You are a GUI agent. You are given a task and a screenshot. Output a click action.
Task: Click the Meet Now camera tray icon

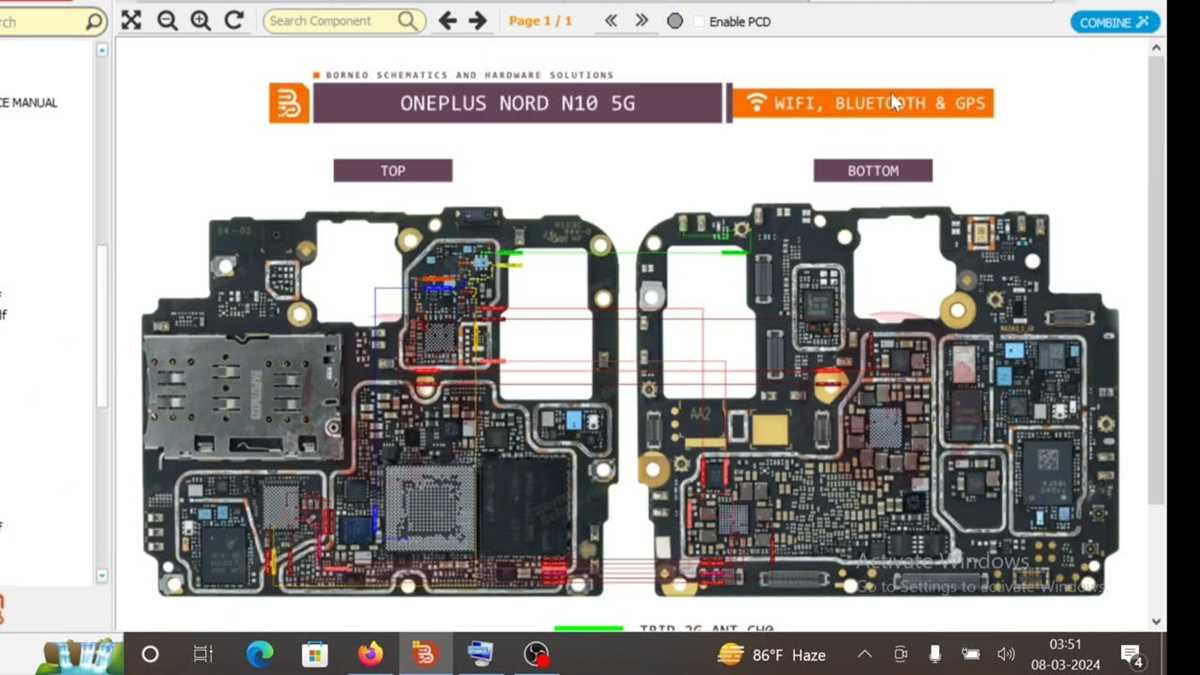pyautogui.click(x=901, y=655)
